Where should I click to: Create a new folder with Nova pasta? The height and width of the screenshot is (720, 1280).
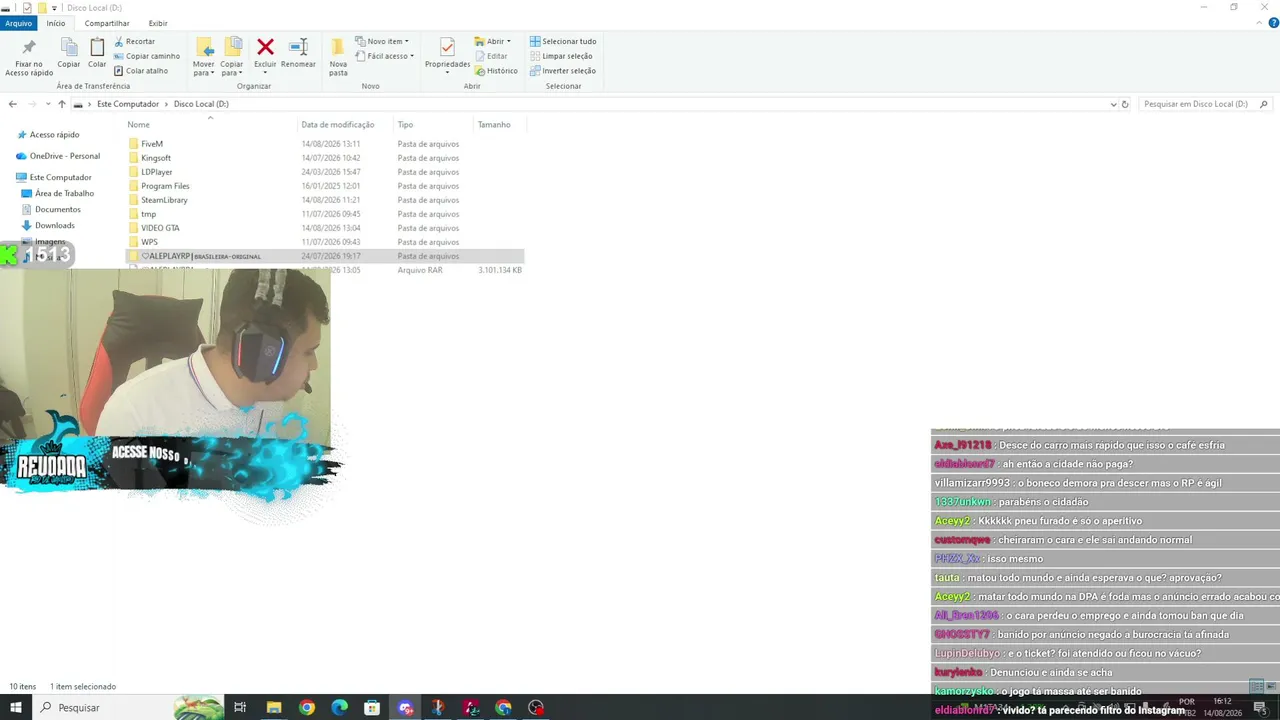click(x=338, y=58)
